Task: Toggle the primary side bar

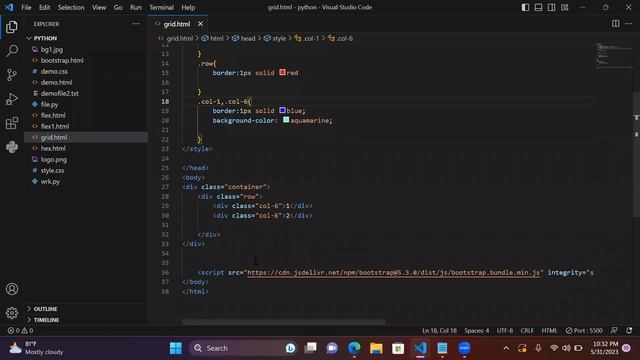Action: coord(525,7)
